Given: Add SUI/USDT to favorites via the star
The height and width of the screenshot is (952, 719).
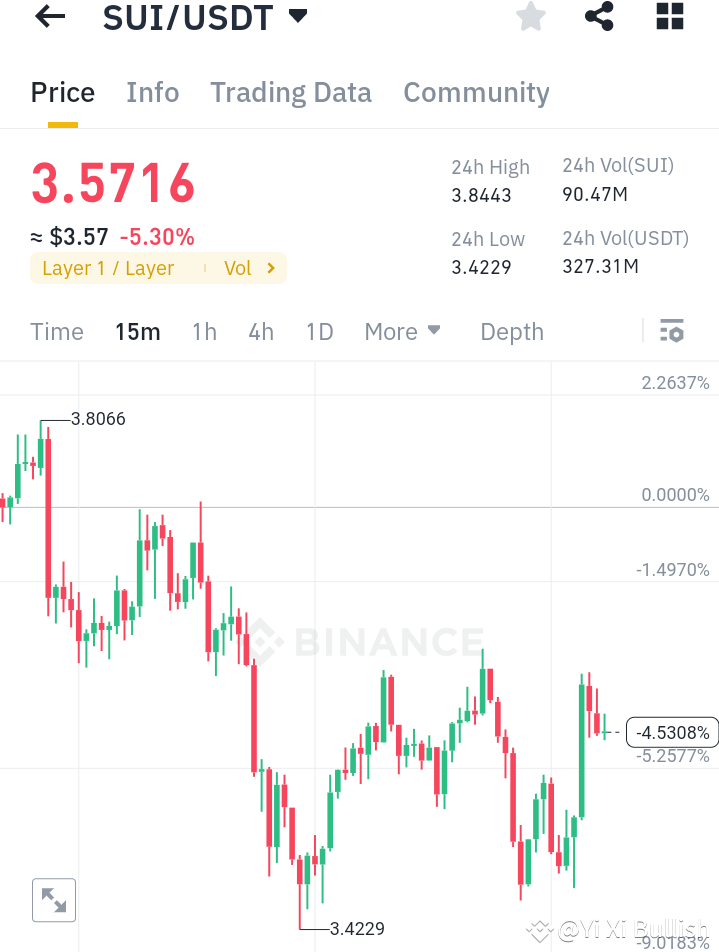Looking at the screenshot, I should pos(530,17).
